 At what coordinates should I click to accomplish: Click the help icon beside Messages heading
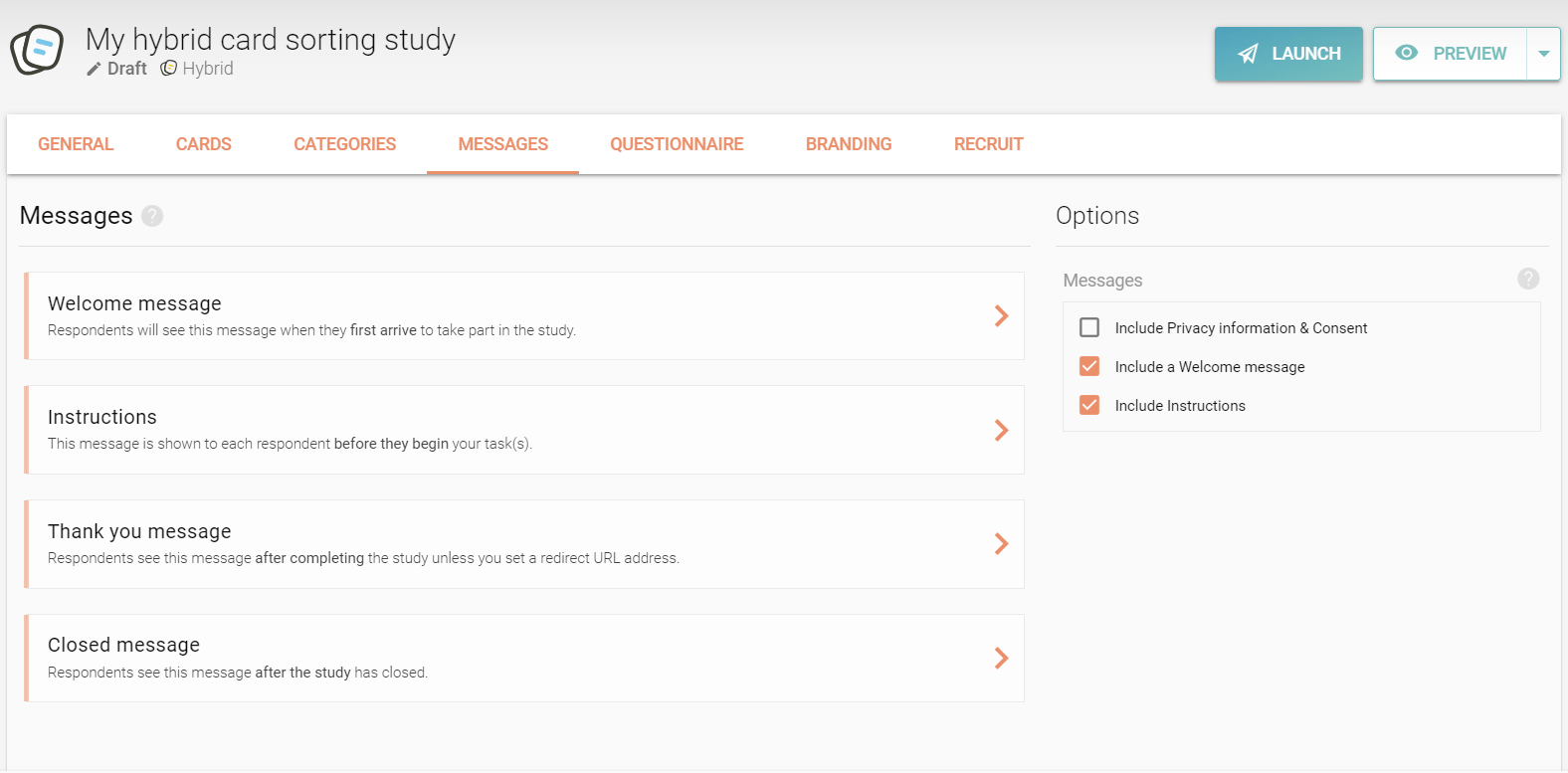tap(152, 216)
